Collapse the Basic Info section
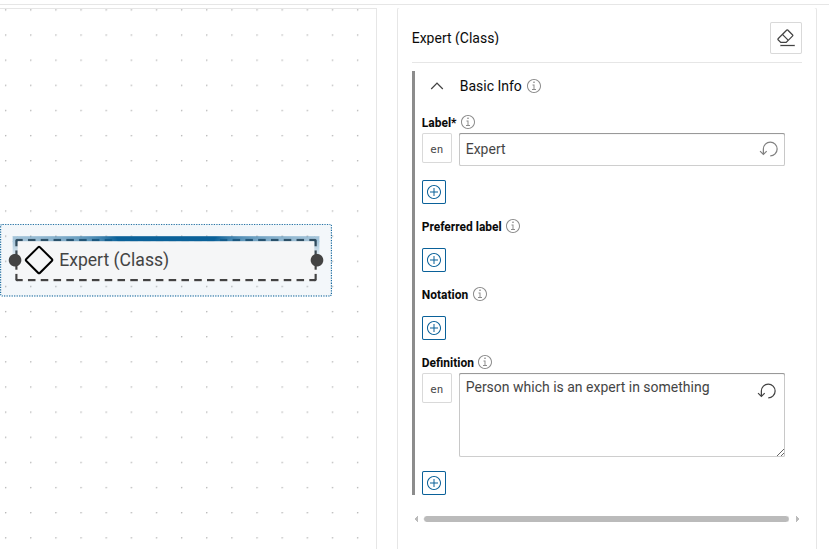The image size is (829, 549). pyautogui.click(x=437, y=86)
